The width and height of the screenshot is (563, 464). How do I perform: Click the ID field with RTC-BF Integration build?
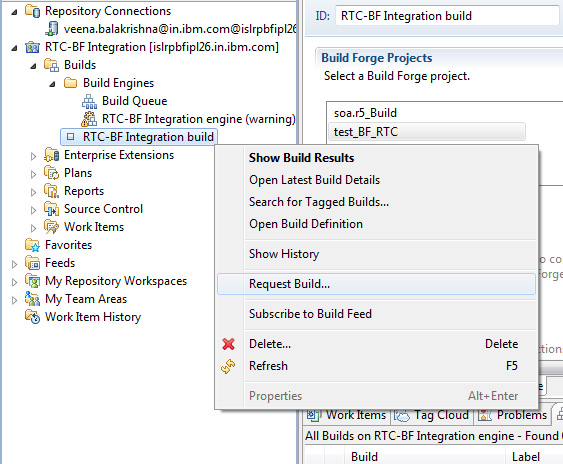[x=447, y=16]
